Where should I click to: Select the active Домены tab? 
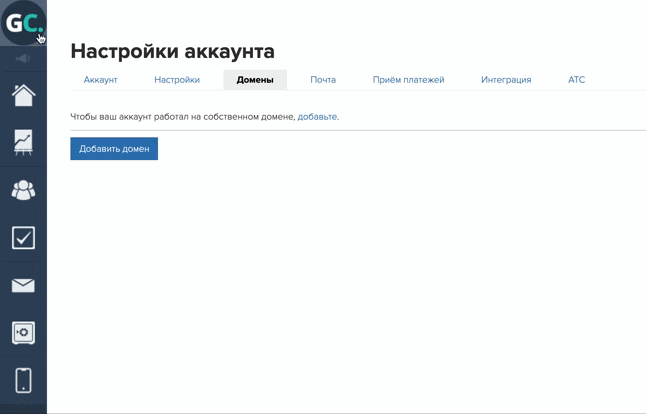[x=255, y=80]
